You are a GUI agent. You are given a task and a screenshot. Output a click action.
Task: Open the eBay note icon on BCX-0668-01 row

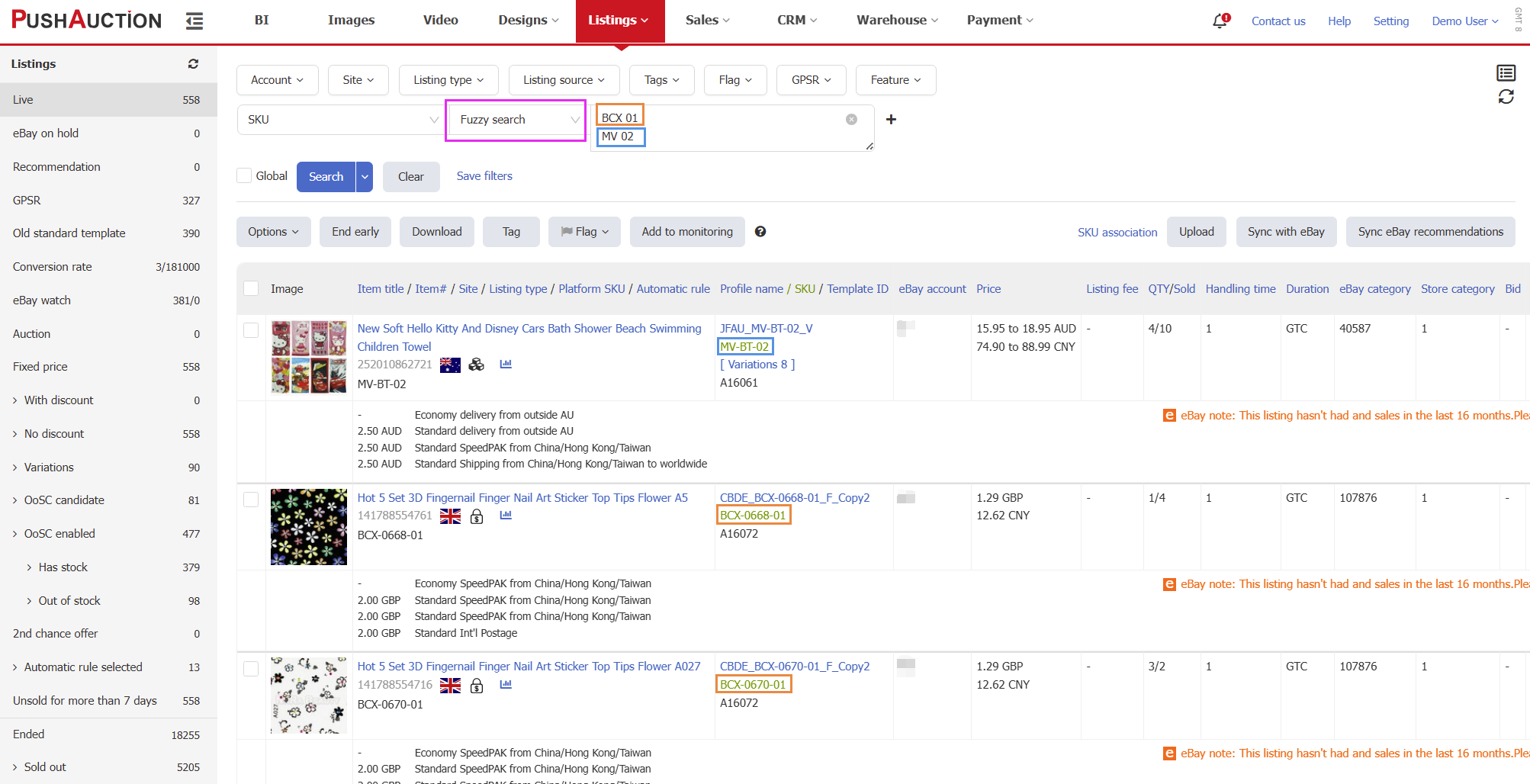pos(1169,584)
